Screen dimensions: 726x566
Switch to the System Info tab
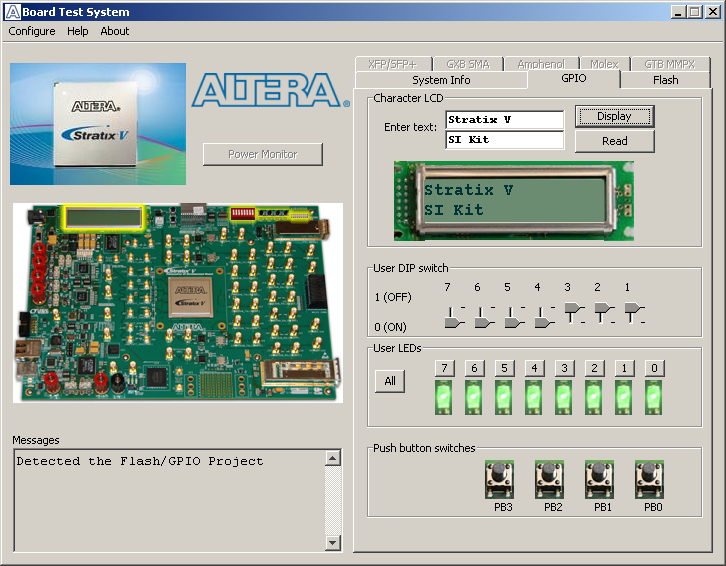[441, 80]
